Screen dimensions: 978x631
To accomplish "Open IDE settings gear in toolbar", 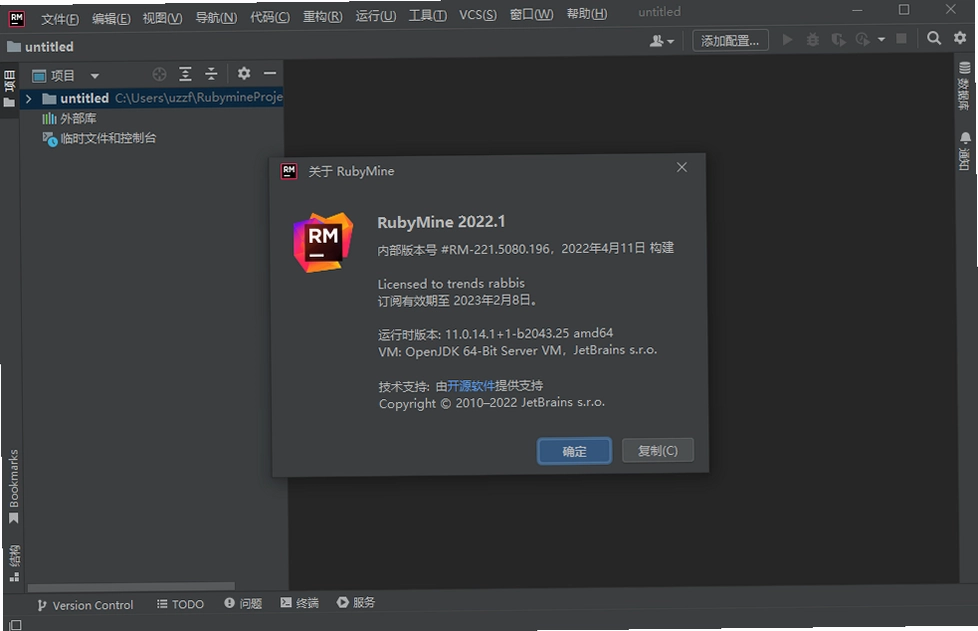I will tap(960, 37).
